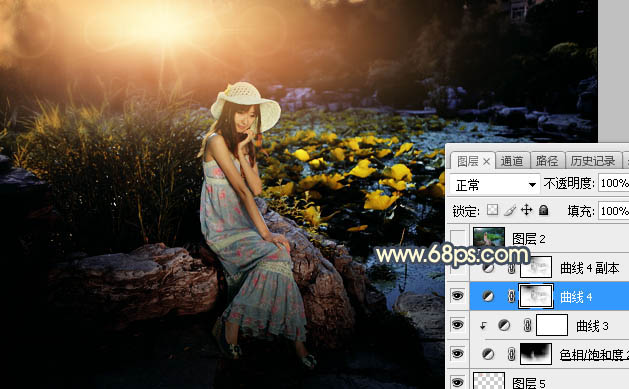Screen dimensions: 629x389
Task: Open the 正常 blend mode dropdown
Action: point(495,185)
